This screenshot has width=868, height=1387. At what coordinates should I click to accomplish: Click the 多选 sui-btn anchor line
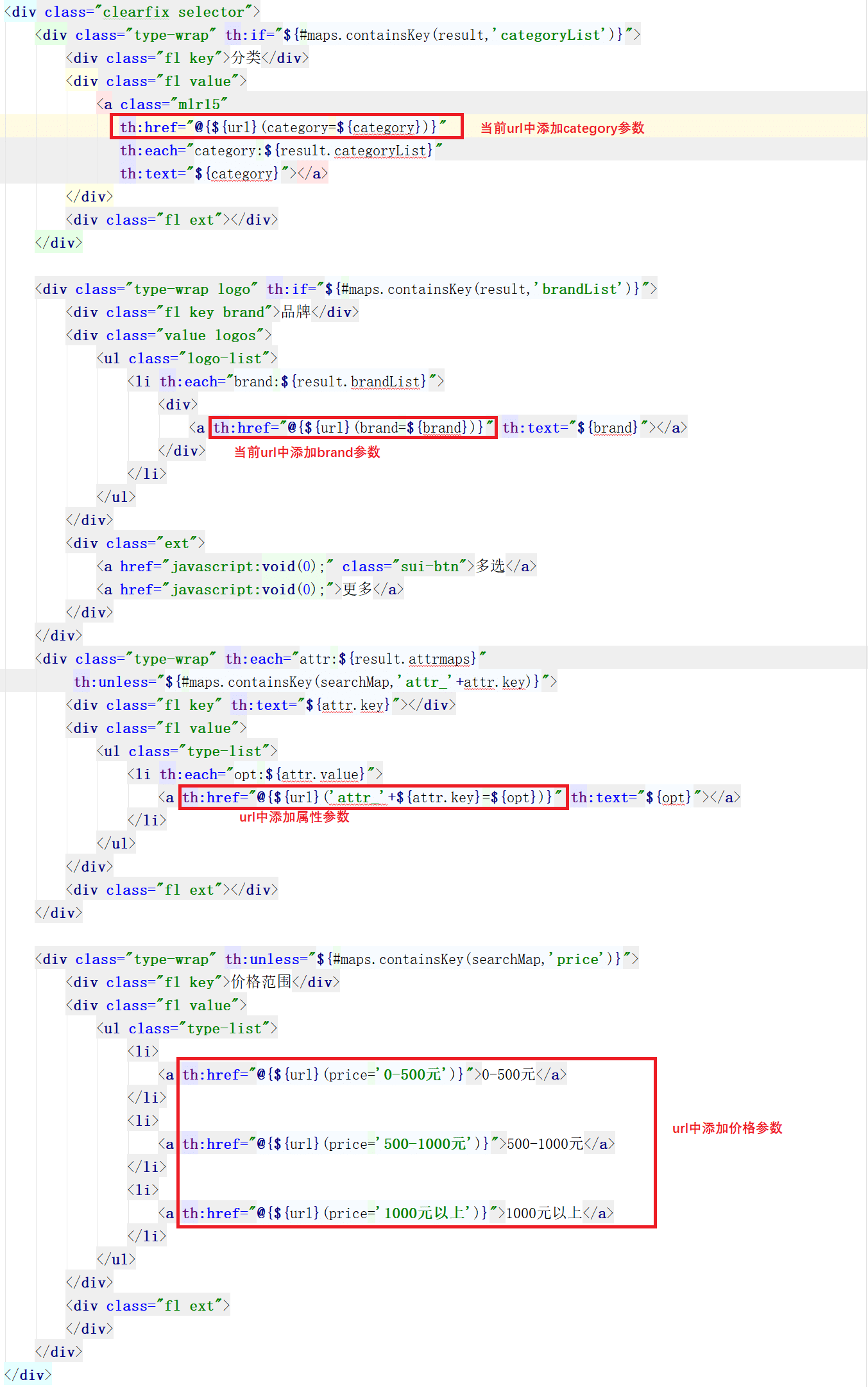(316, 567)
